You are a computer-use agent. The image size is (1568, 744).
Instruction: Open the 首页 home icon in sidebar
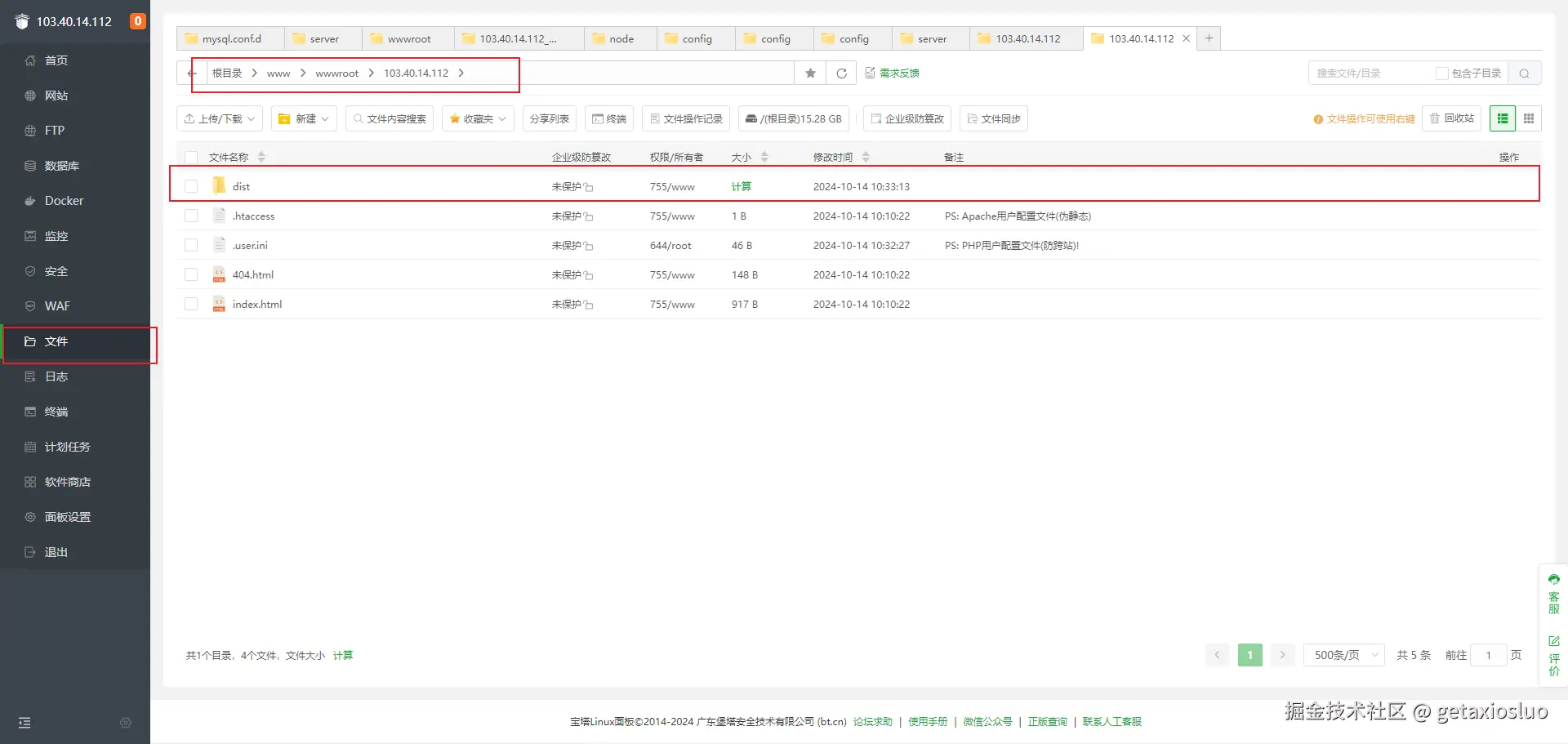[x=30, y=60]
